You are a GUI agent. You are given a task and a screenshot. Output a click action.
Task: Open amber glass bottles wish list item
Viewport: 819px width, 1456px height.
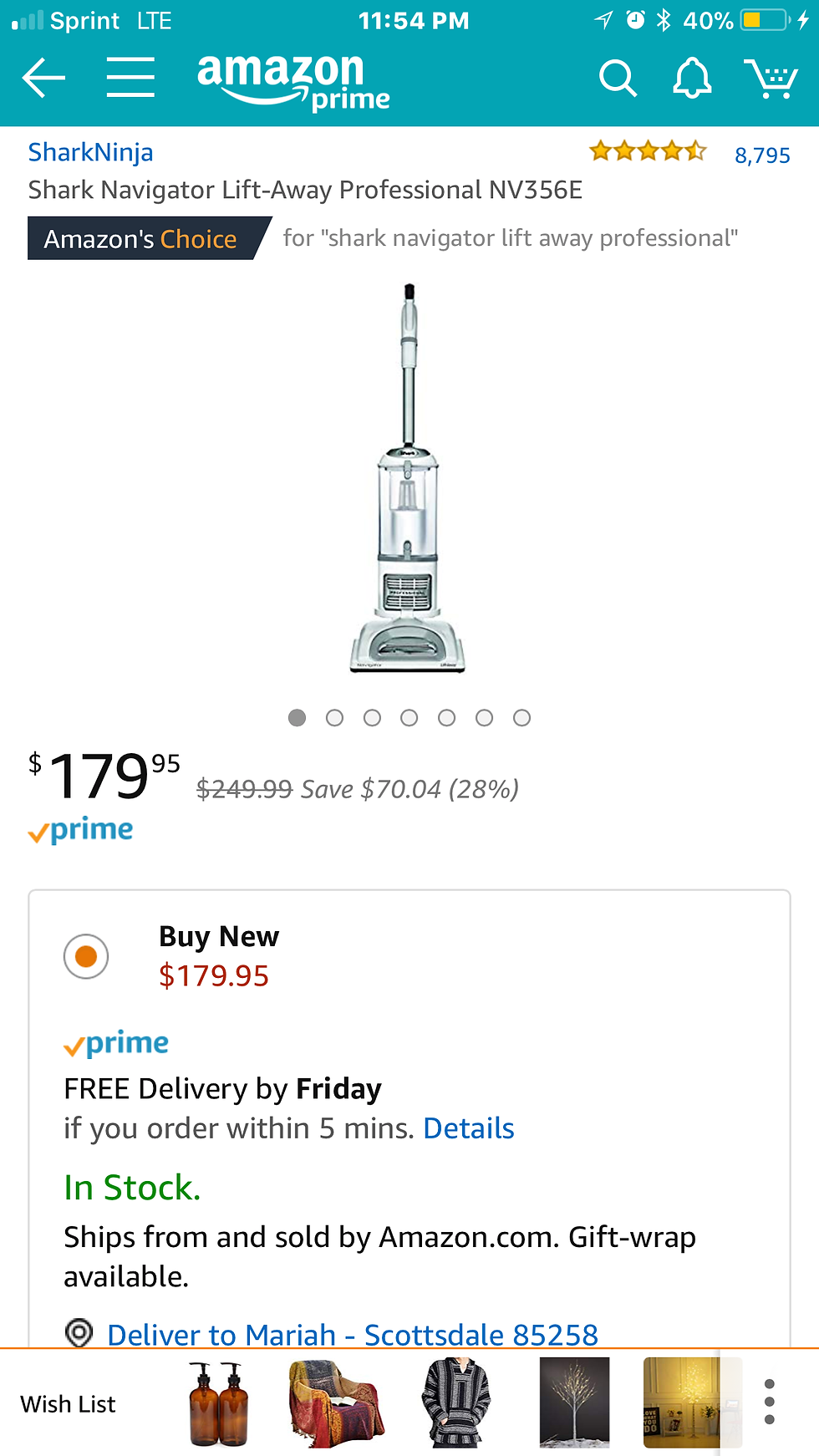coord(218,1404)
